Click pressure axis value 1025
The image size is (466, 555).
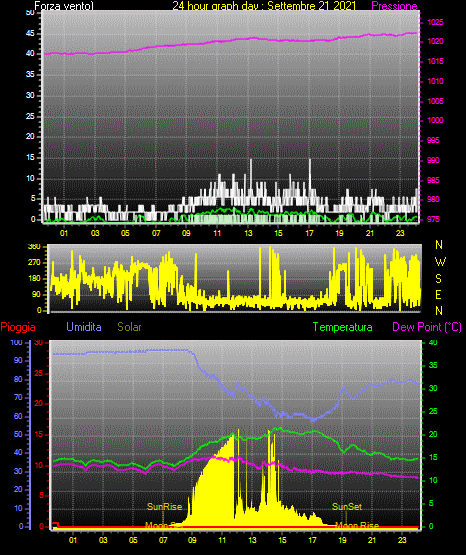435,22
